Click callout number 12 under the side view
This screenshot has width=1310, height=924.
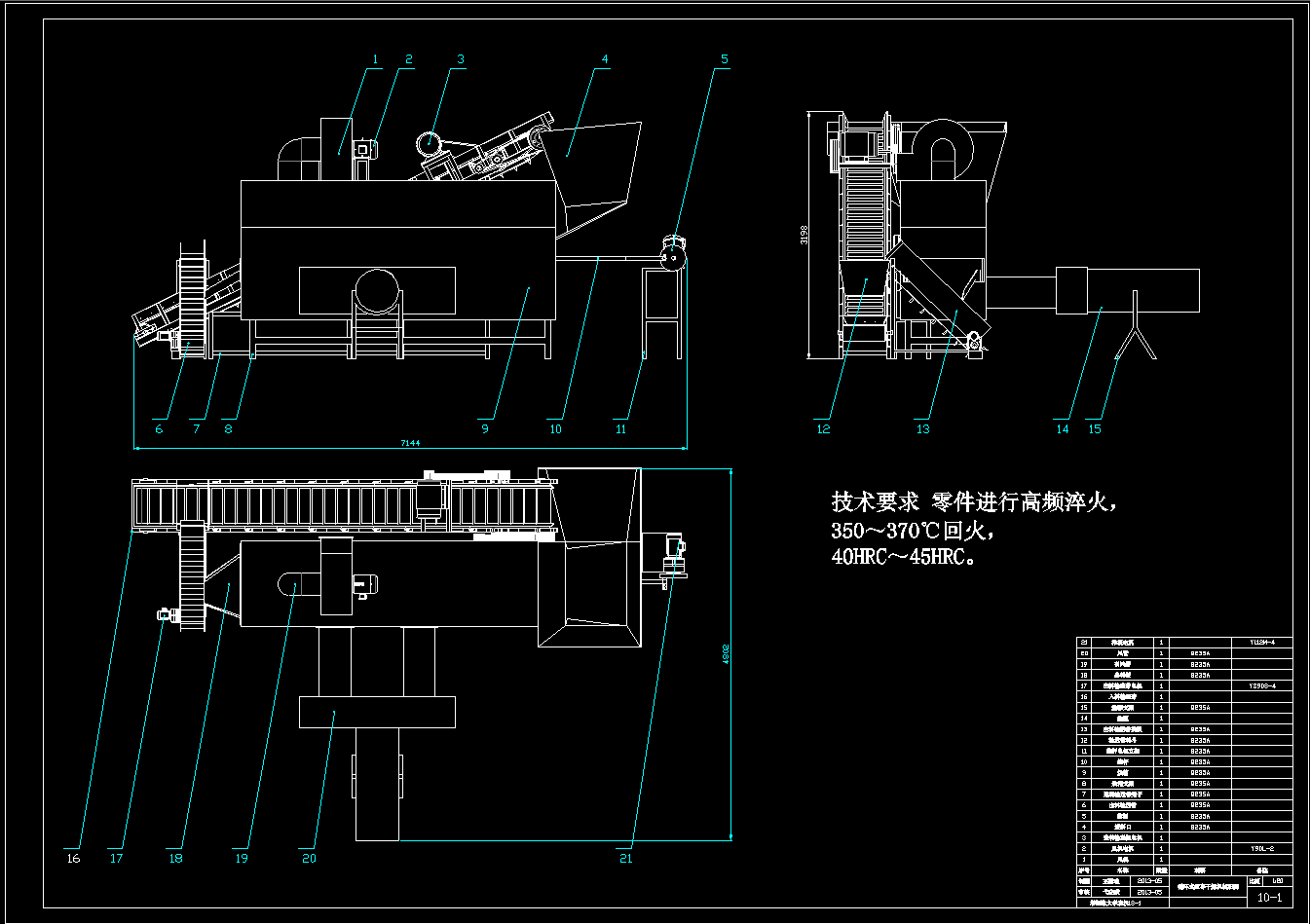[824, 429]
